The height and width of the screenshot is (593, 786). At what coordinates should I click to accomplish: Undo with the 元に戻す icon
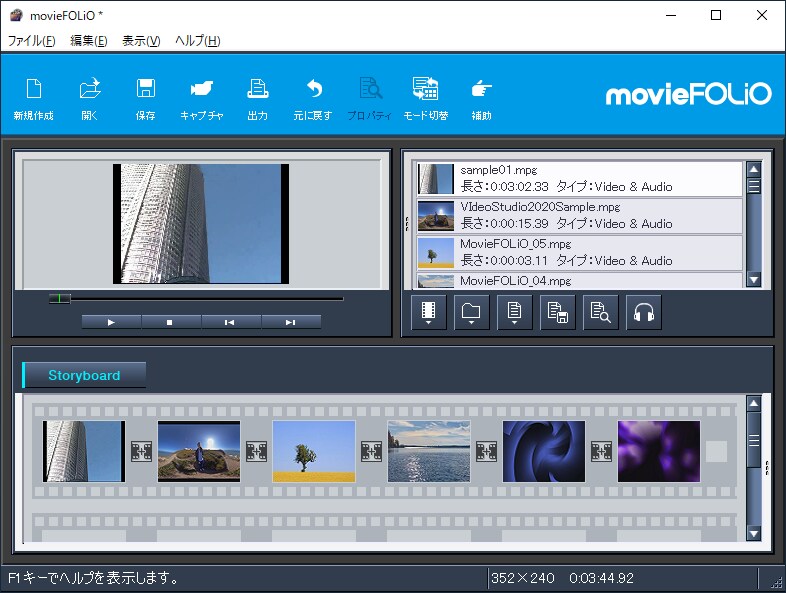(313, 98)
